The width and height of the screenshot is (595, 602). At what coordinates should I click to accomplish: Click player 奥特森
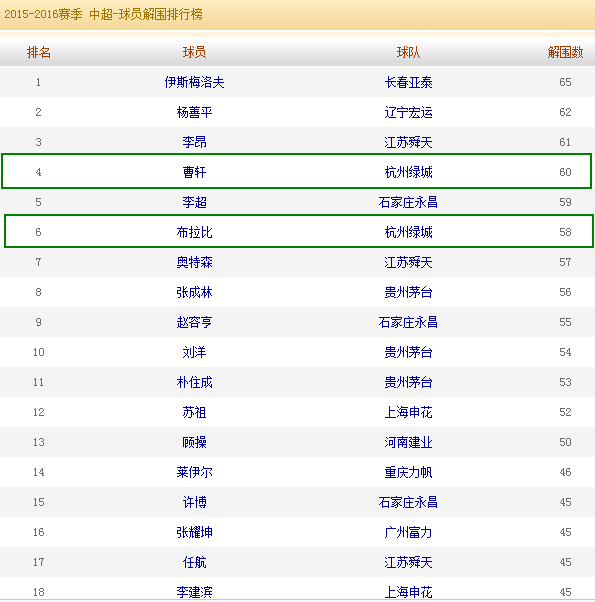pyautogui.click(x=194, y=262)
